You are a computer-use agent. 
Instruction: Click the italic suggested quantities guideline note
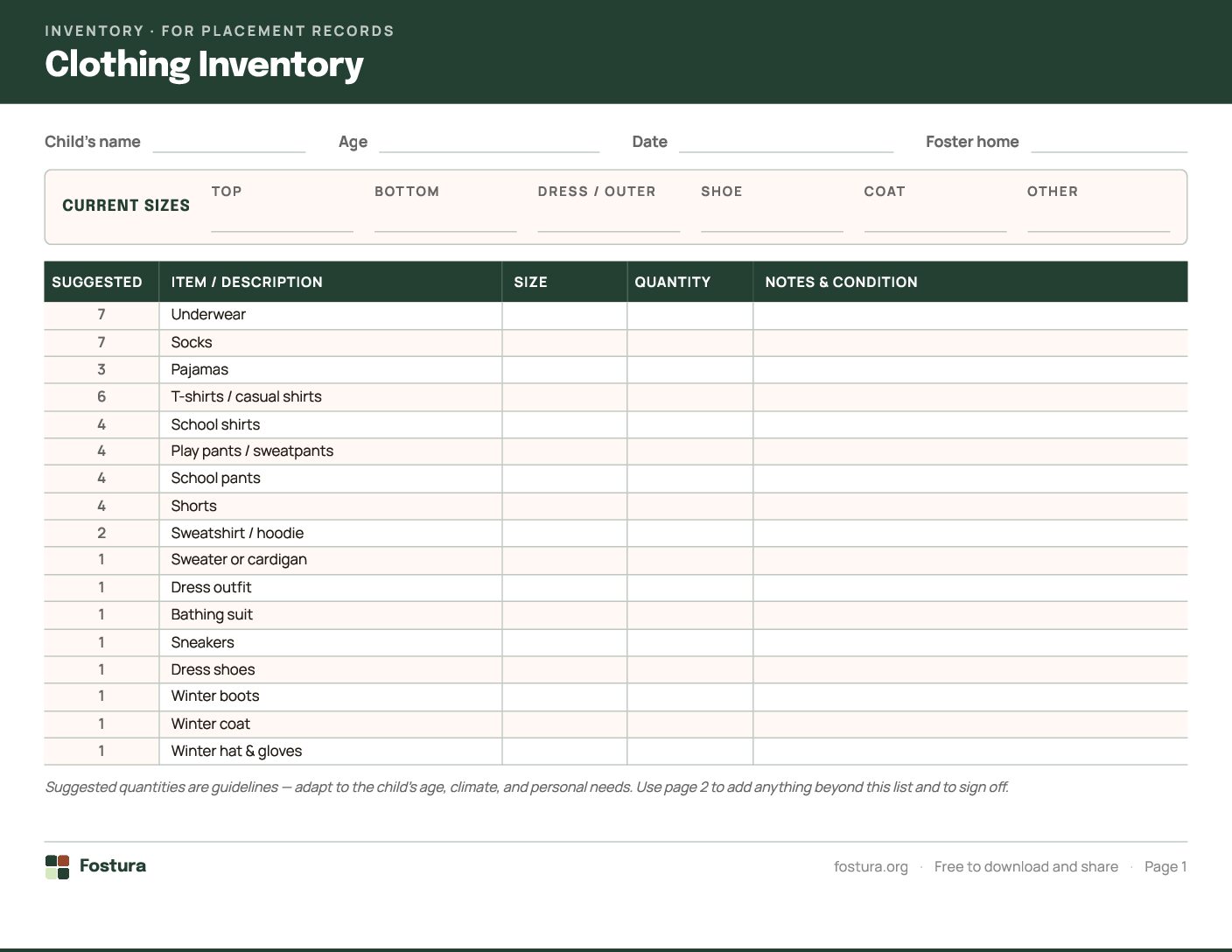pos(527,787)
